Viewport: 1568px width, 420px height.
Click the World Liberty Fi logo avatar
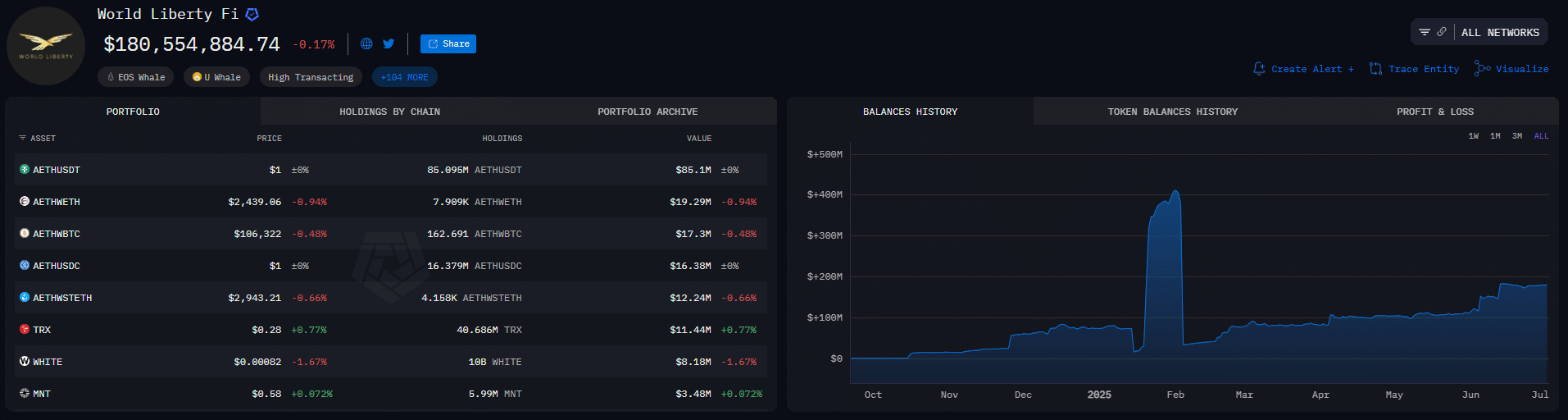46,46
